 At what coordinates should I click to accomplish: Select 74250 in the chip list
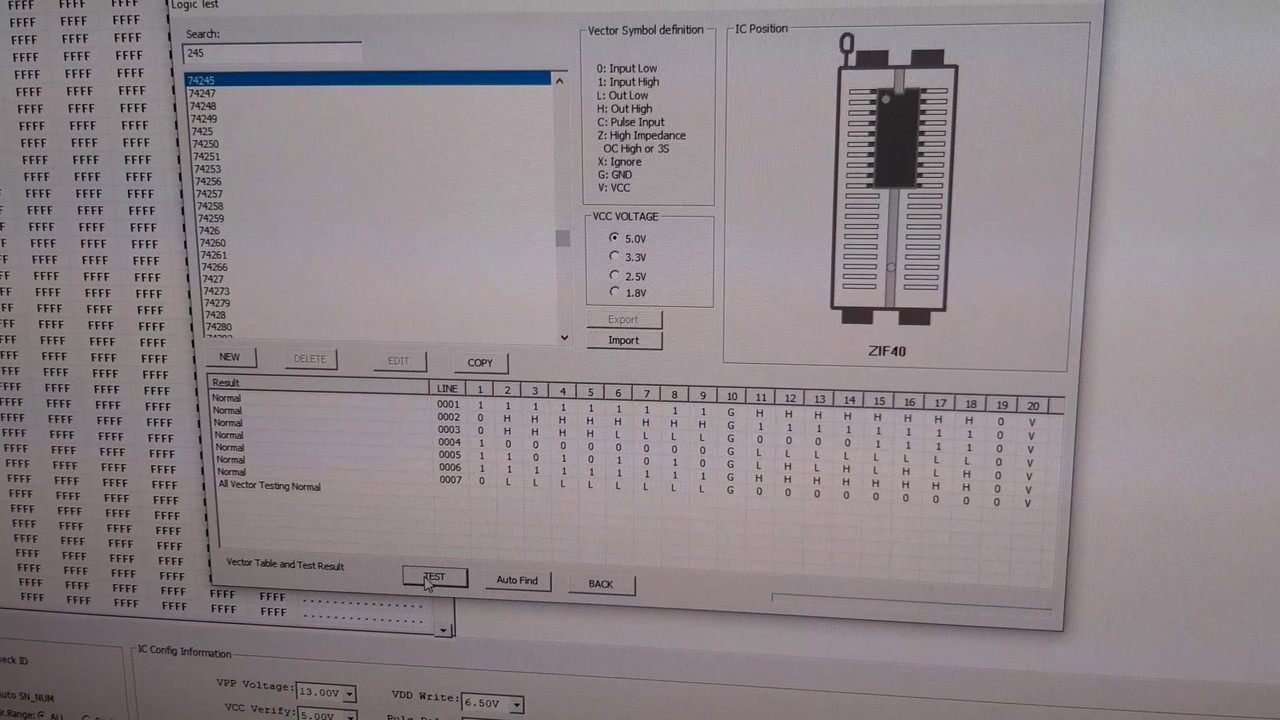(205, 143)
